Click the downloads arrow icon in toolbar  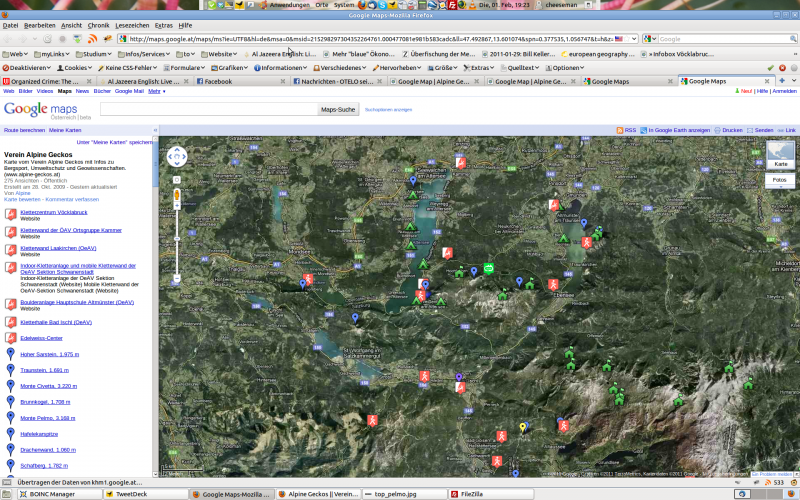(78, 39)
